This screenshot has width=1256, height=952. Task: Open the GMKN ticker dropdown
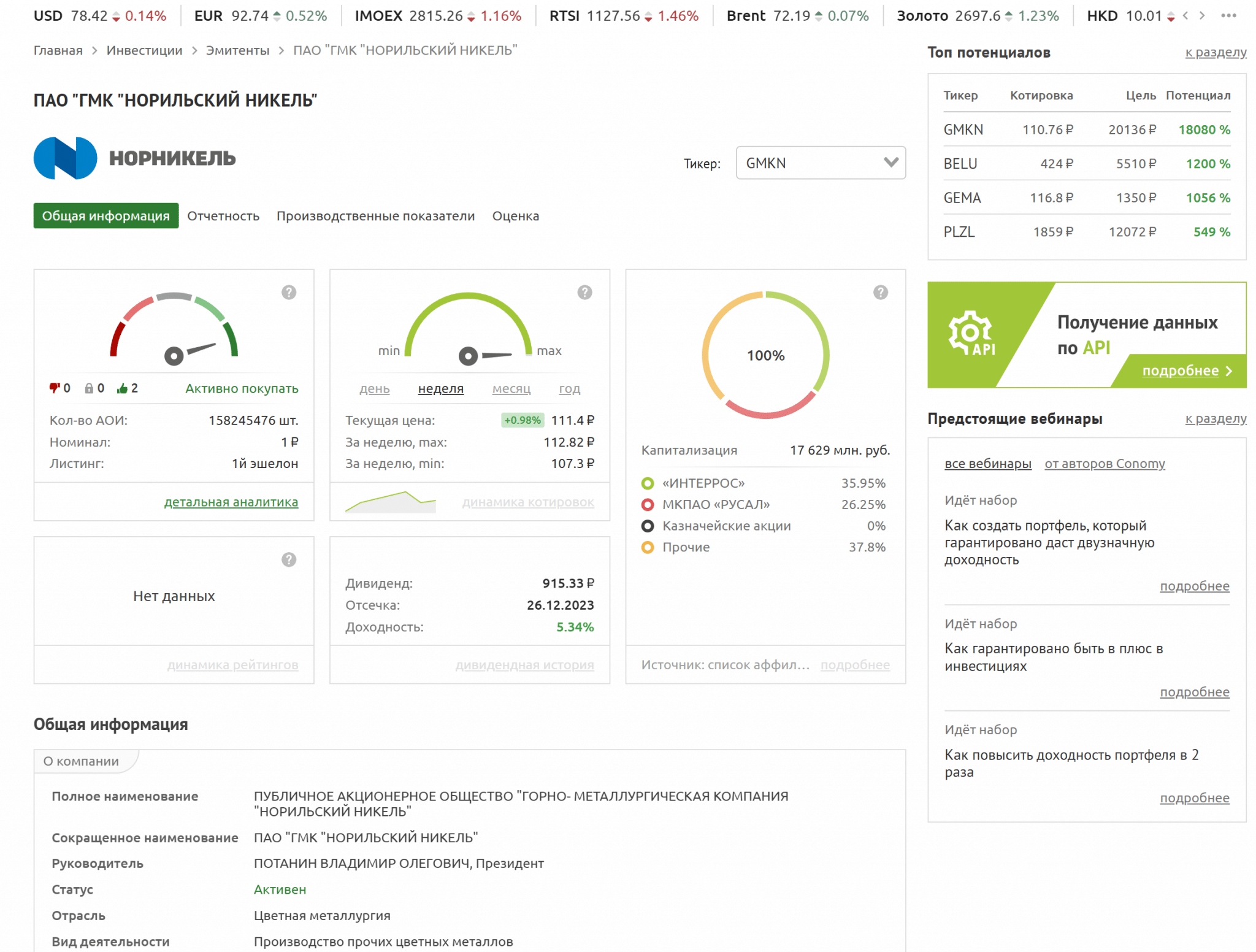(x=820, y=163)
